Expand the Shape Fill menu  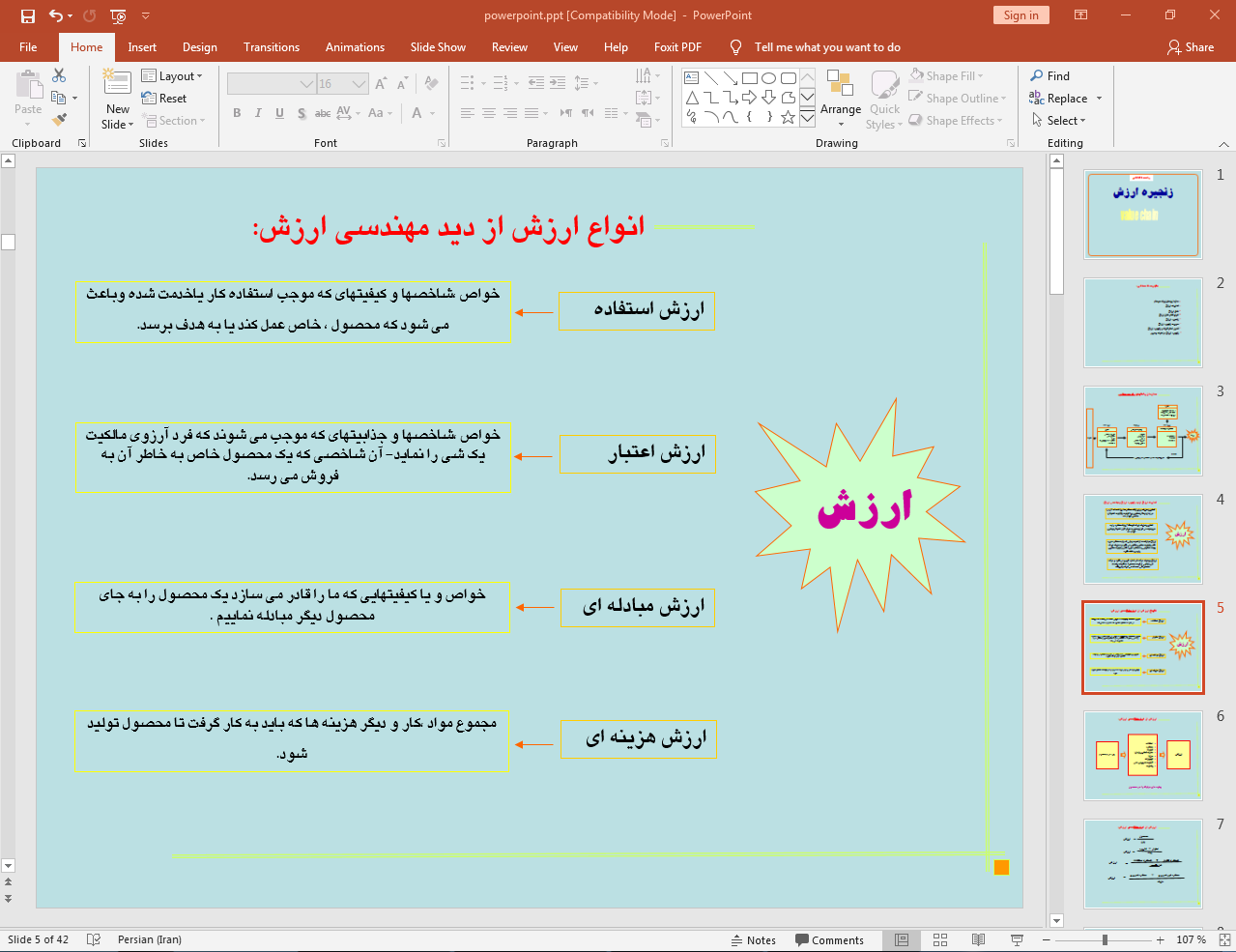click(x=946, y=75)
